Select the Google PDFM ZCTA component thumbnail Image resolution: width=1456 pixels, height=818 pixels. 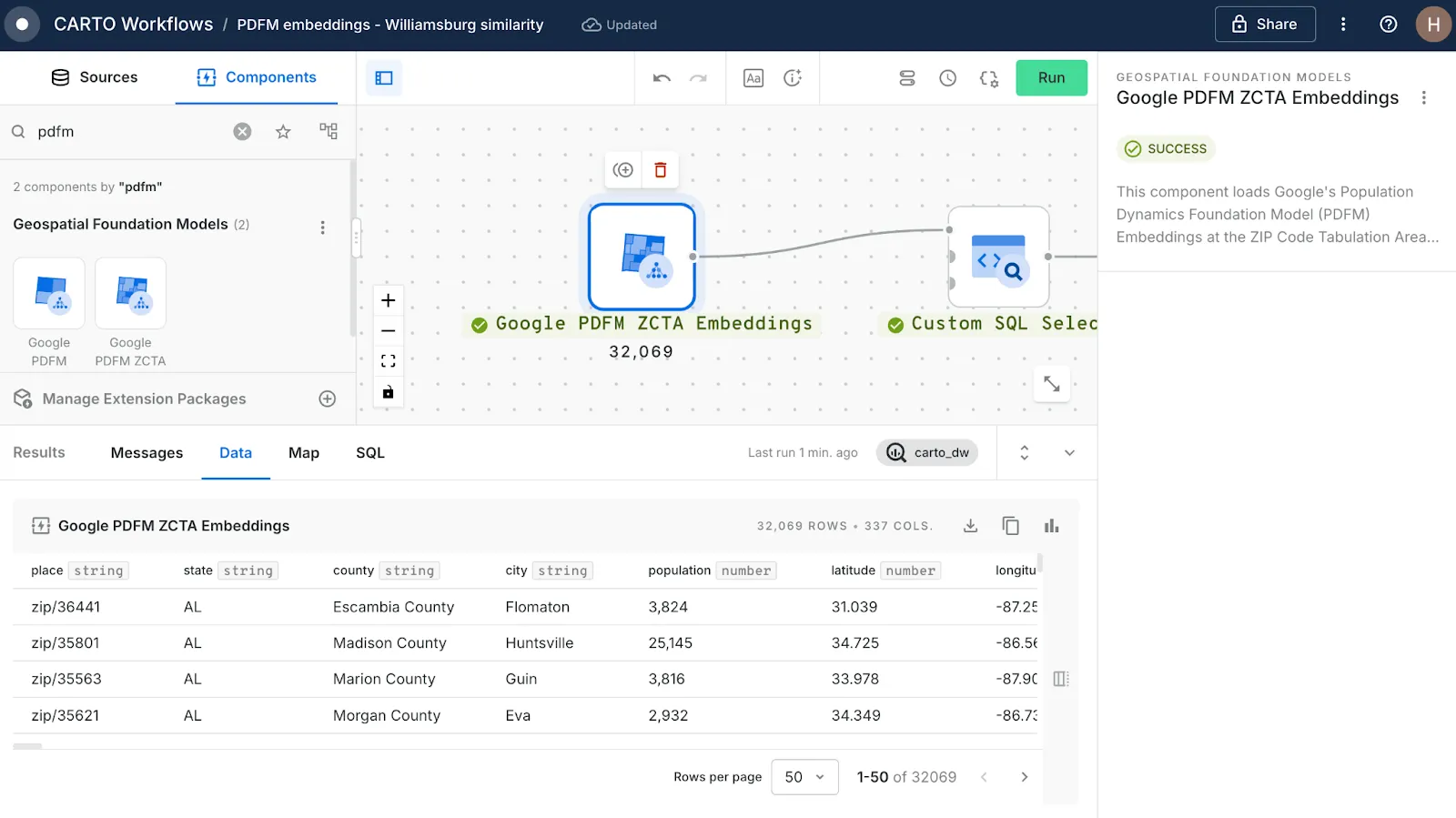(131, 293)
